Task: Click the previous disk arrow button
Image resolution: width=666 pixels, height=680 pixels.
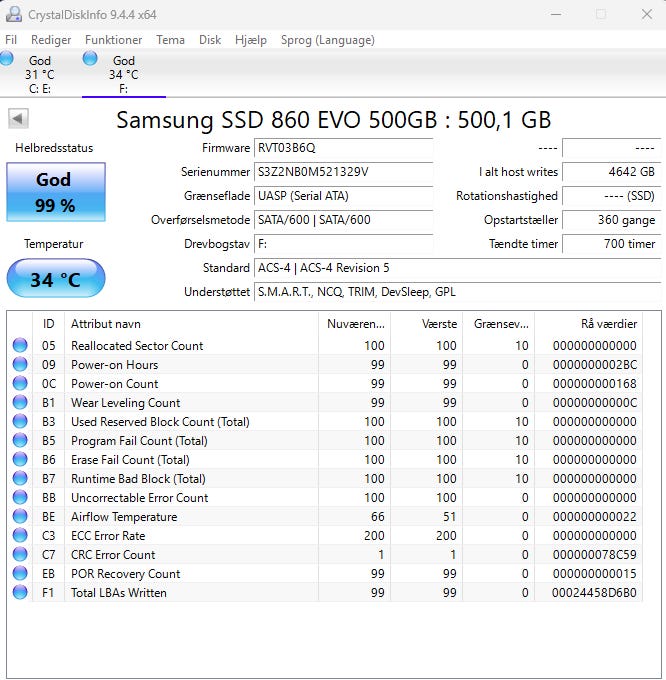Action: coord(18,118)
